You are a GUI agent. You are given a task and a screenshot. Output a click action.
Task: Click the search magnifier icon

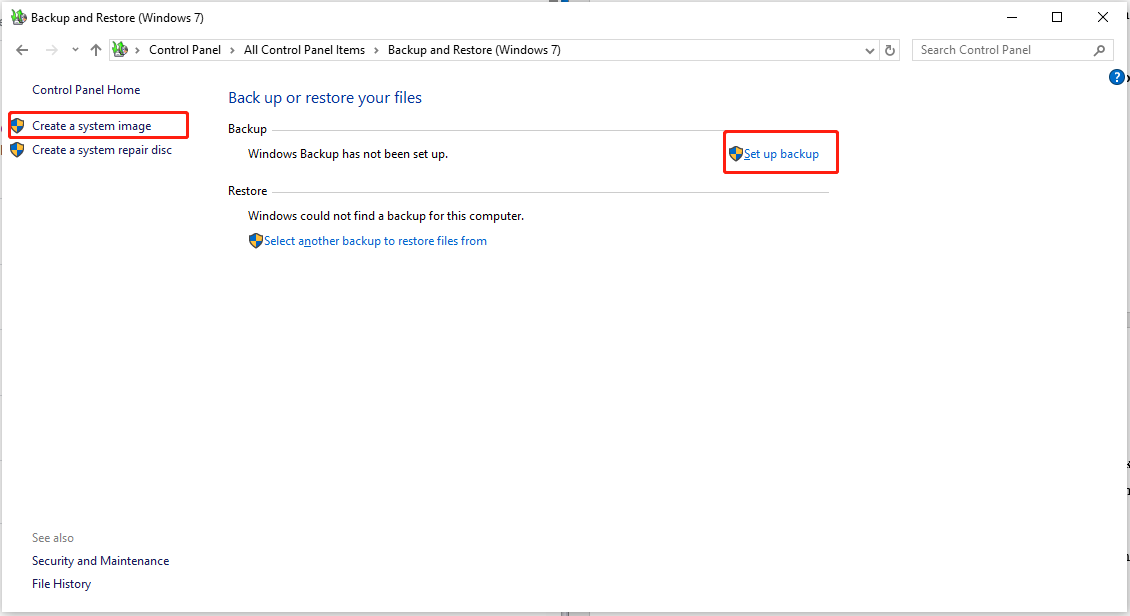pyautogui.click(x=1099, y=49)
